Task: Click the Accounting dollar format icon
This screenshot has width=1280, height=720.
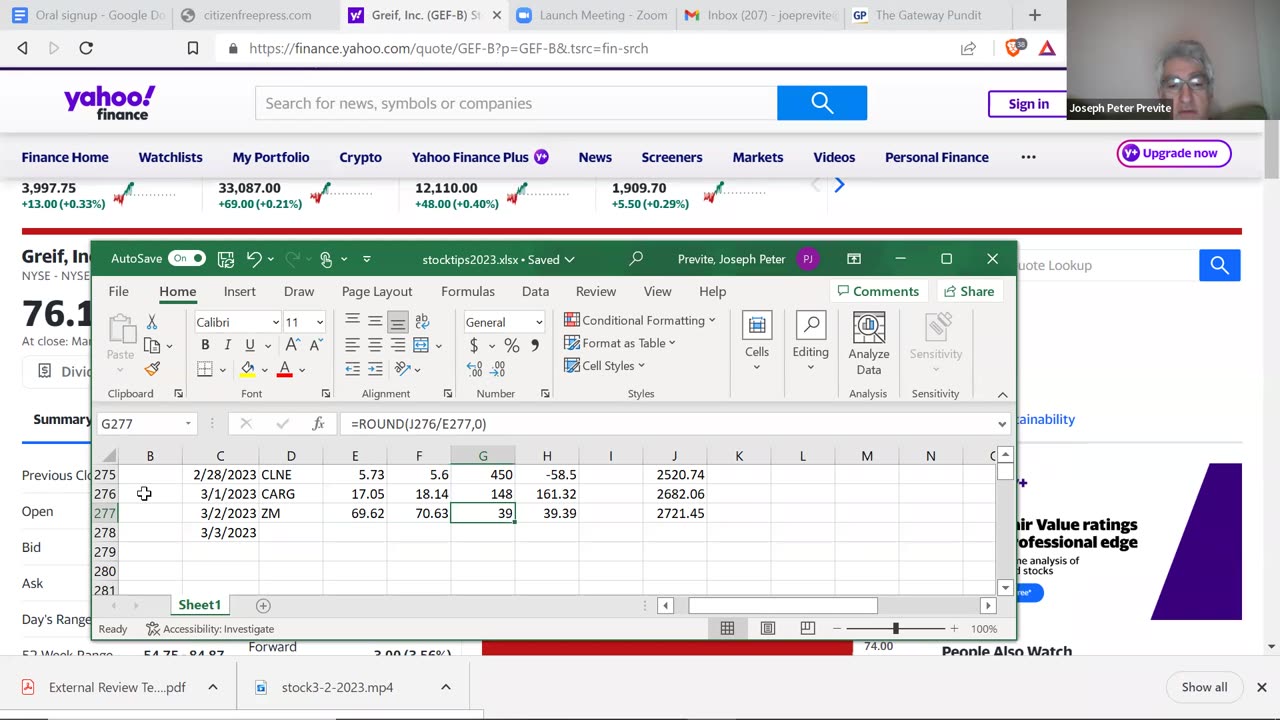Action: click(473, 345)
